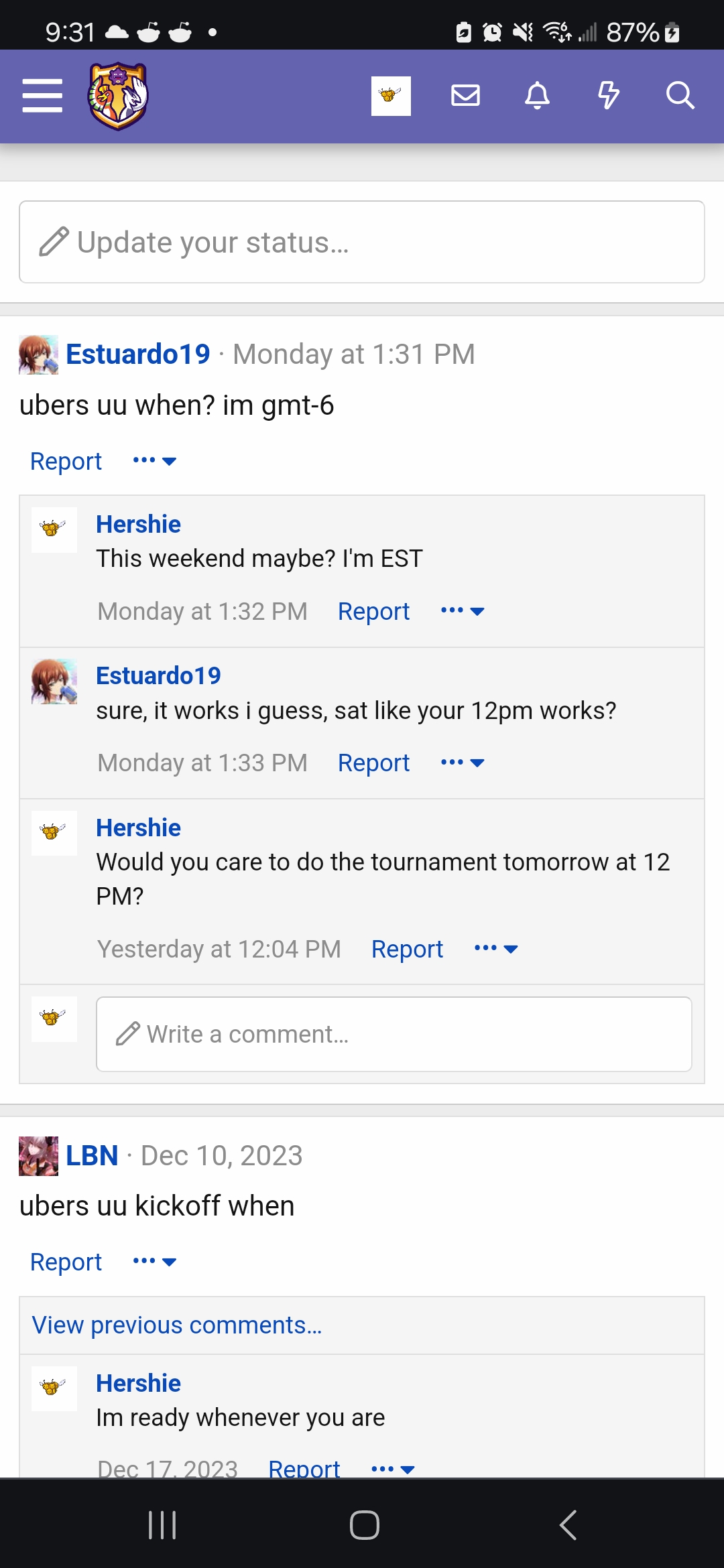The image size is (724, 1568).
Task: Report Estuardo19's 1:33 PM comment
Action: (x=373, y=763)
